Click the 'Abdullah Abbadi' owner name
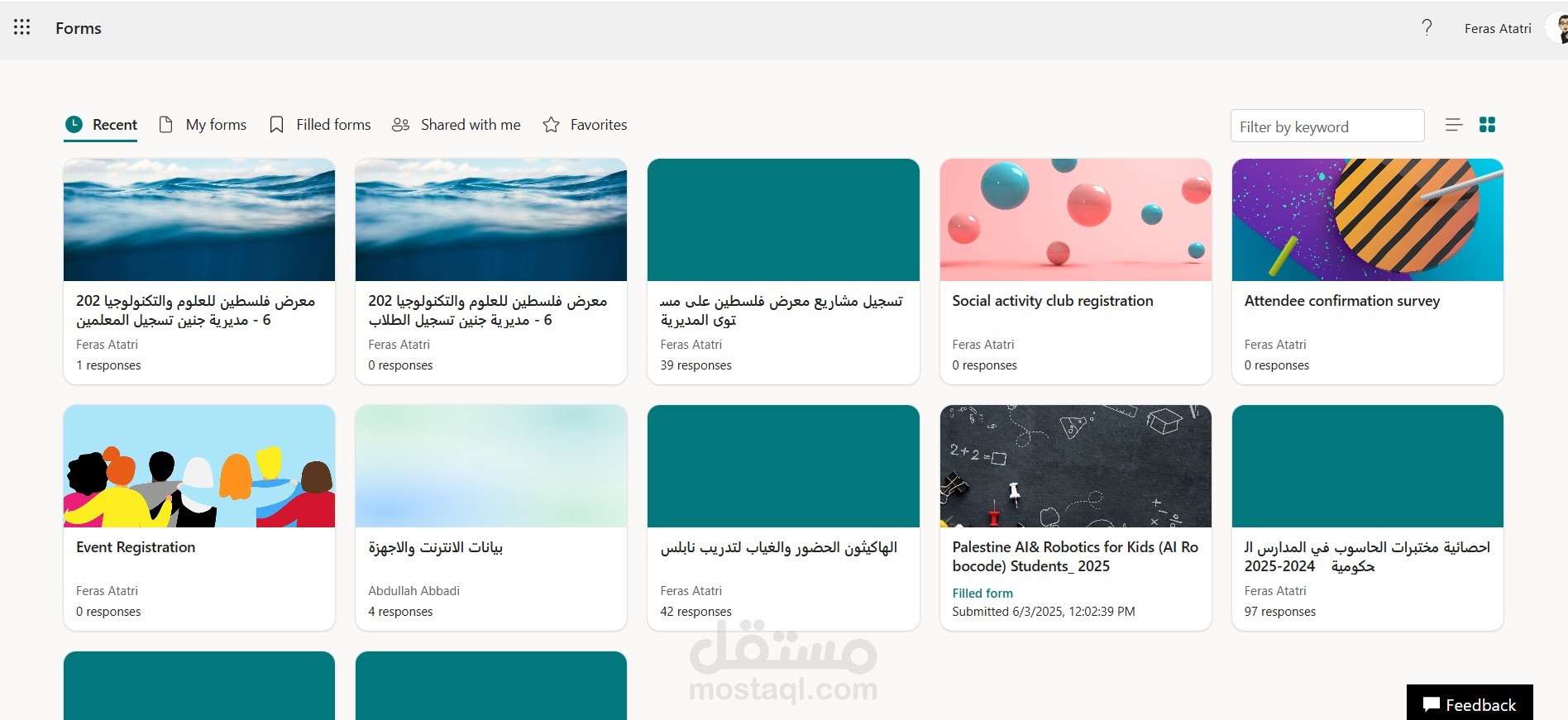This screenshot has height=720, width=1568. pos(414,591)
